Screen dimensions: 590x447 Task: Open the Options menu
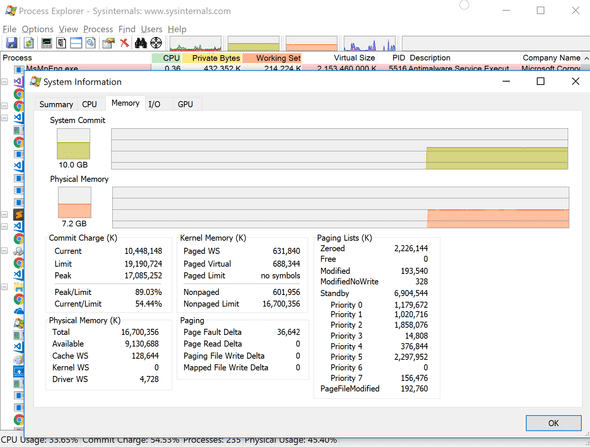pos(37,29)
